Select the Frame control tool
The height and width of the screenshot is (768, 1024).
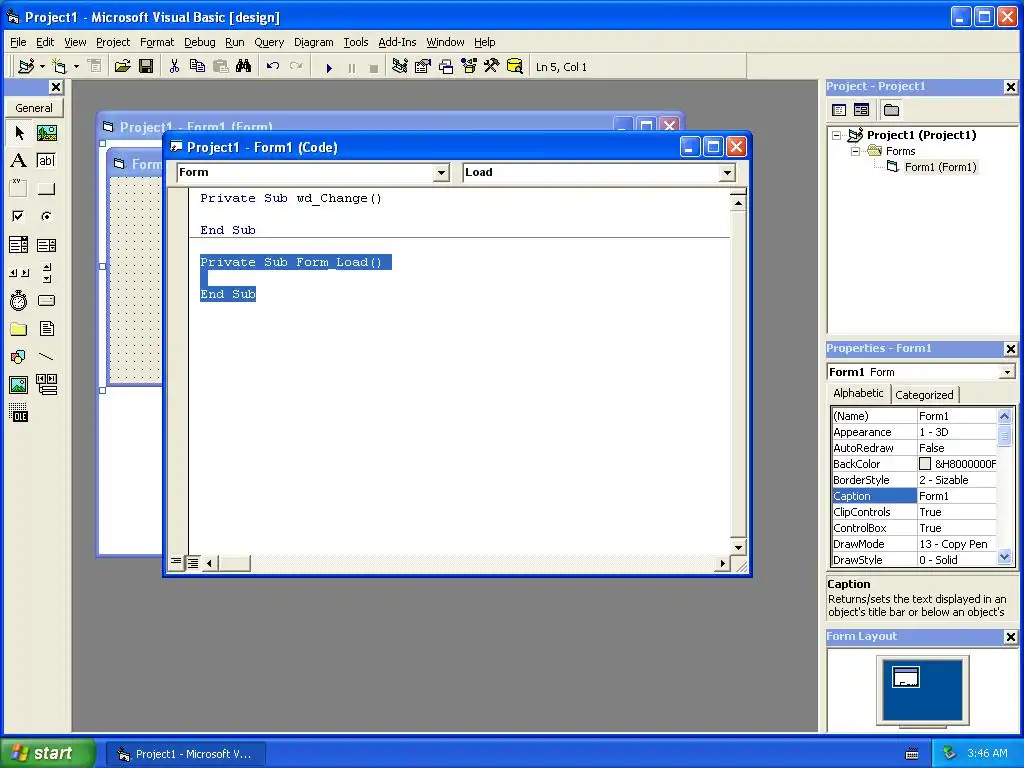[x=19, y=189]
